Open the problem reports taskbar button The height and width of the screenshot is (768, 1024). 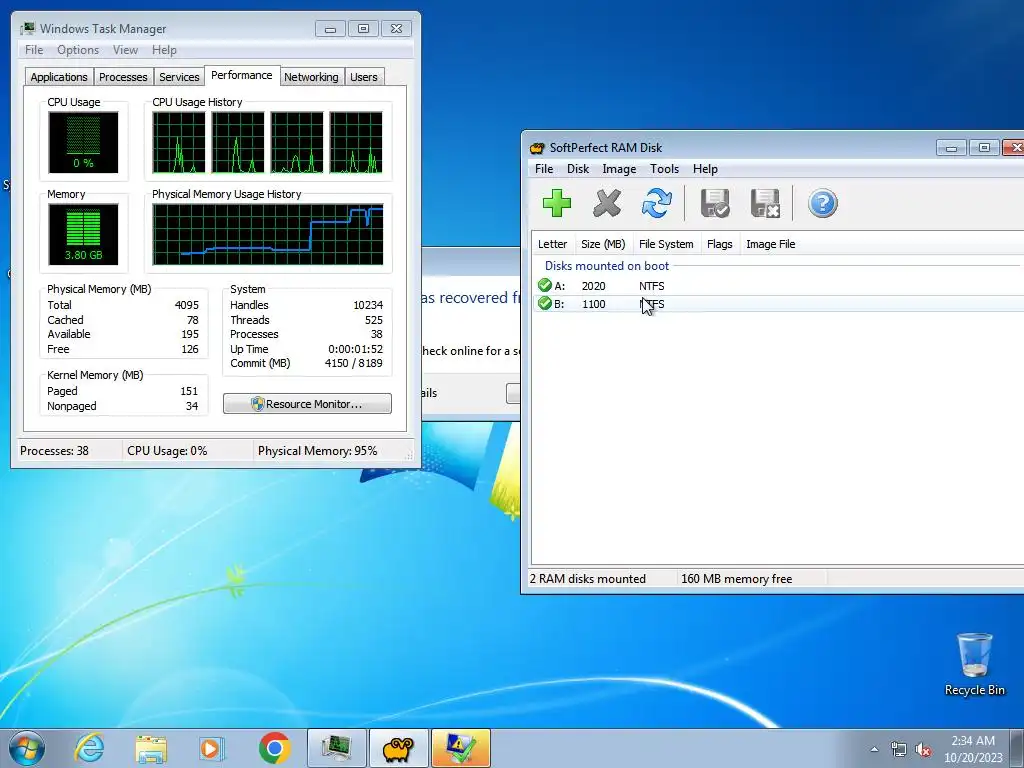pos(460,748)
